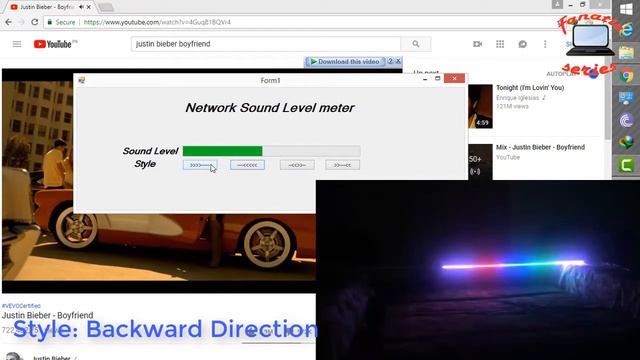Close the Form1 window
Viewport: 640px width, 360px height.
coord(454,78)
